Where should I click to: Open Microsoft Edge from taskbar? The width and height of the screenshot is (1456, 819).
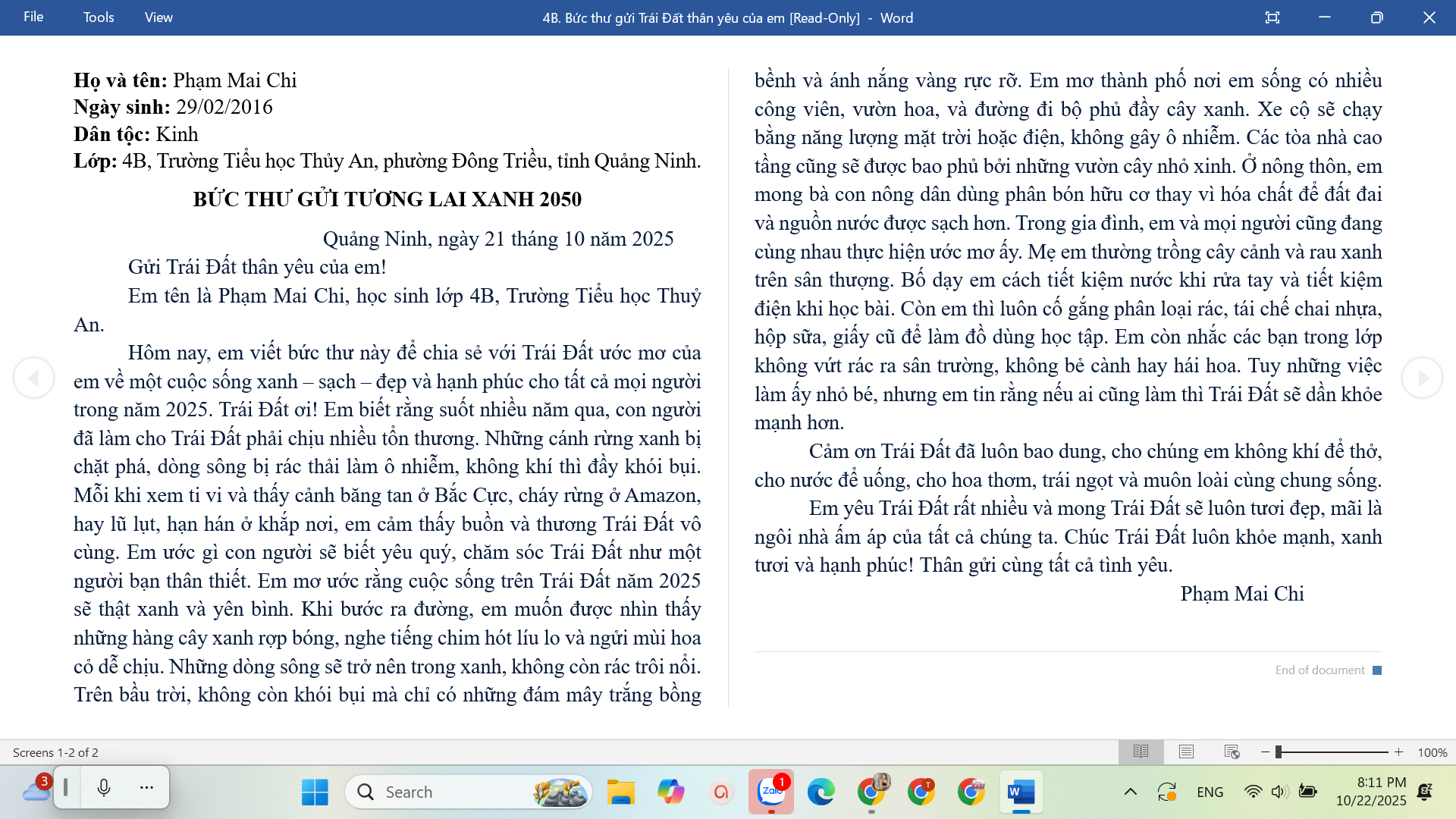[821, 792]
